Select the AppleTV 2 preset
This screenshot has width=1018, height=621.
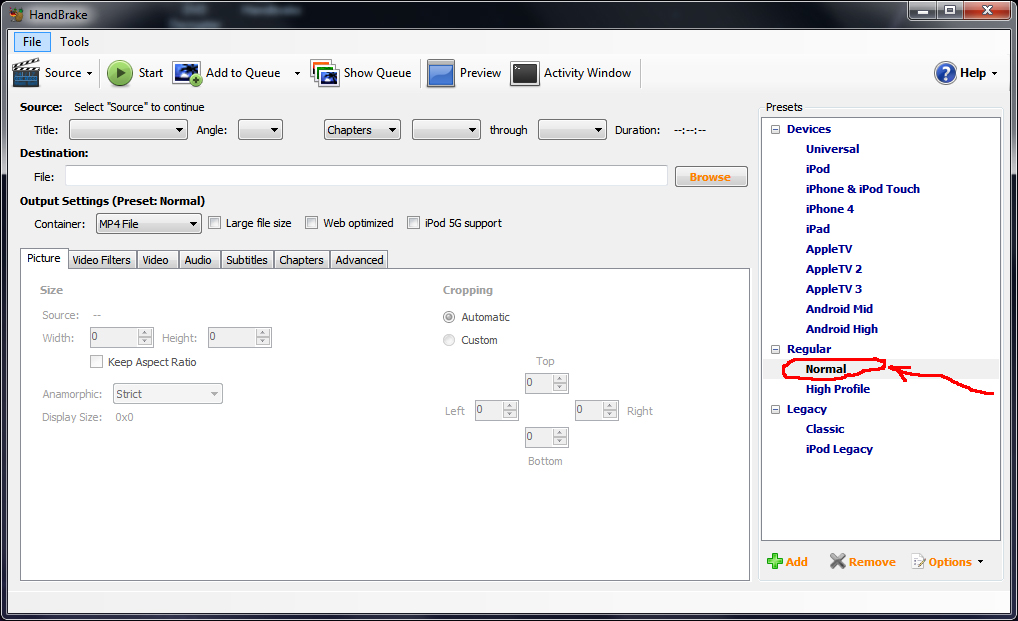click(834, 269)
